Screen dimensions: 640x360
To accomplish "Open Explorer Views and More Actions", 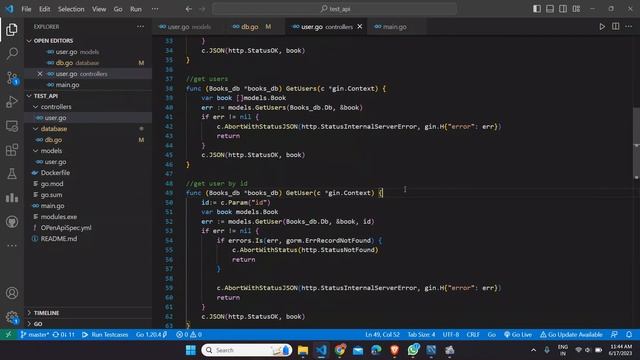I will point(140,27).
